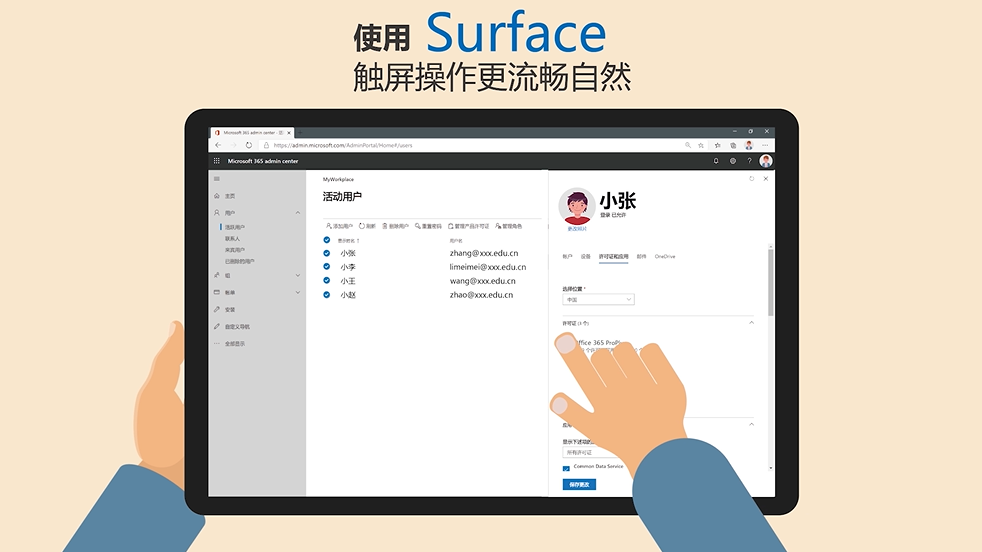982x552 pixels.
Task: Click the magnifier icon in address bar
Action: (x=688, y=145)
